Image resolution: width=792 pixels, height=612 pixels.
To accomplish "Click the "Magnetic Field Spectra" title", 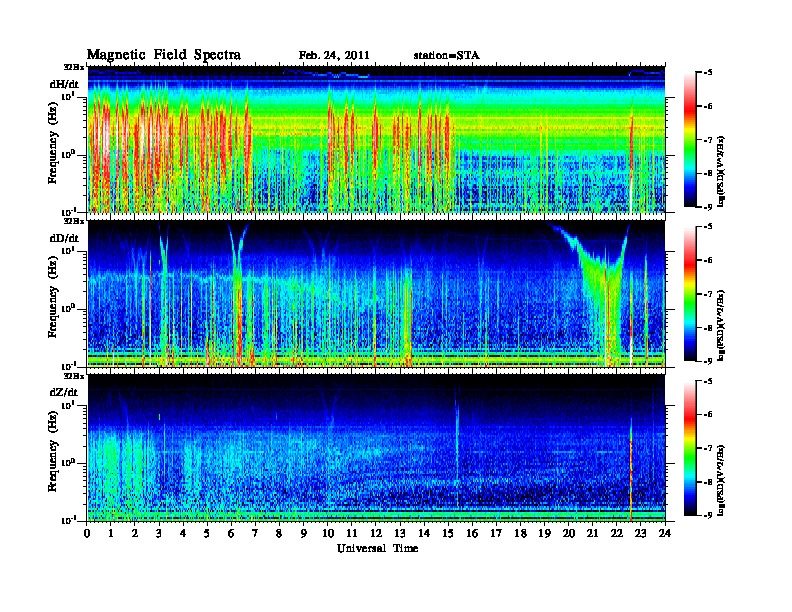I will pos(164,55).
